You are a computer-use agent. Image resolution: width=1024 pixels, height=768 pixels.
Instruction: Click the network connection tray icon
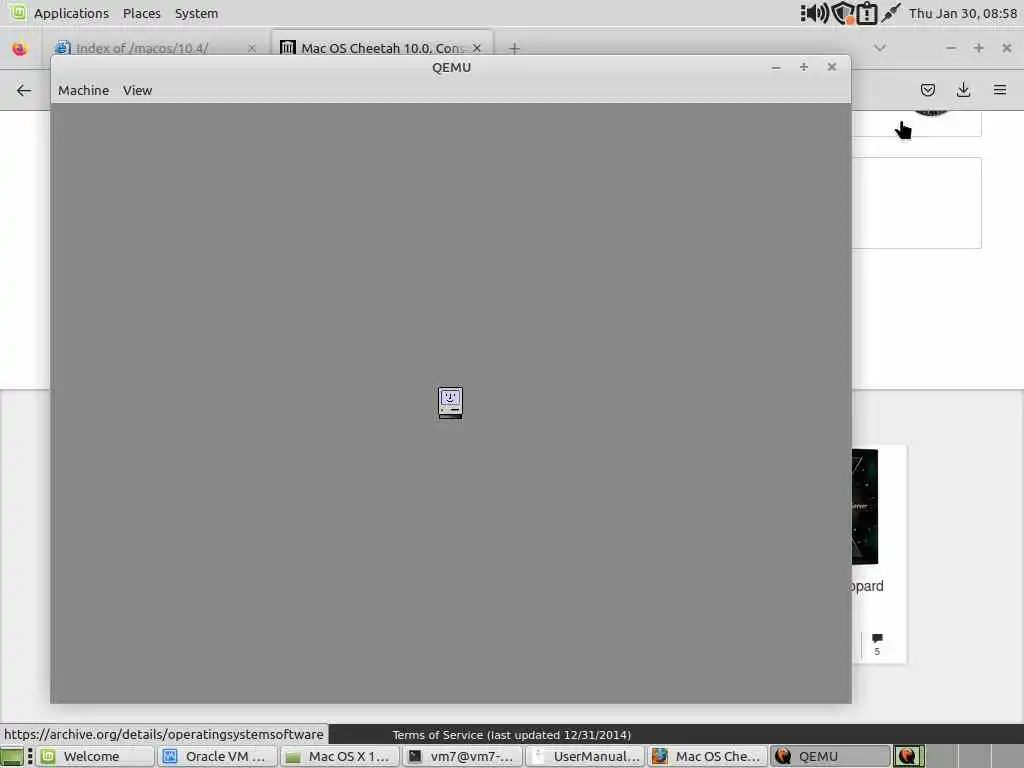point(890,13)
